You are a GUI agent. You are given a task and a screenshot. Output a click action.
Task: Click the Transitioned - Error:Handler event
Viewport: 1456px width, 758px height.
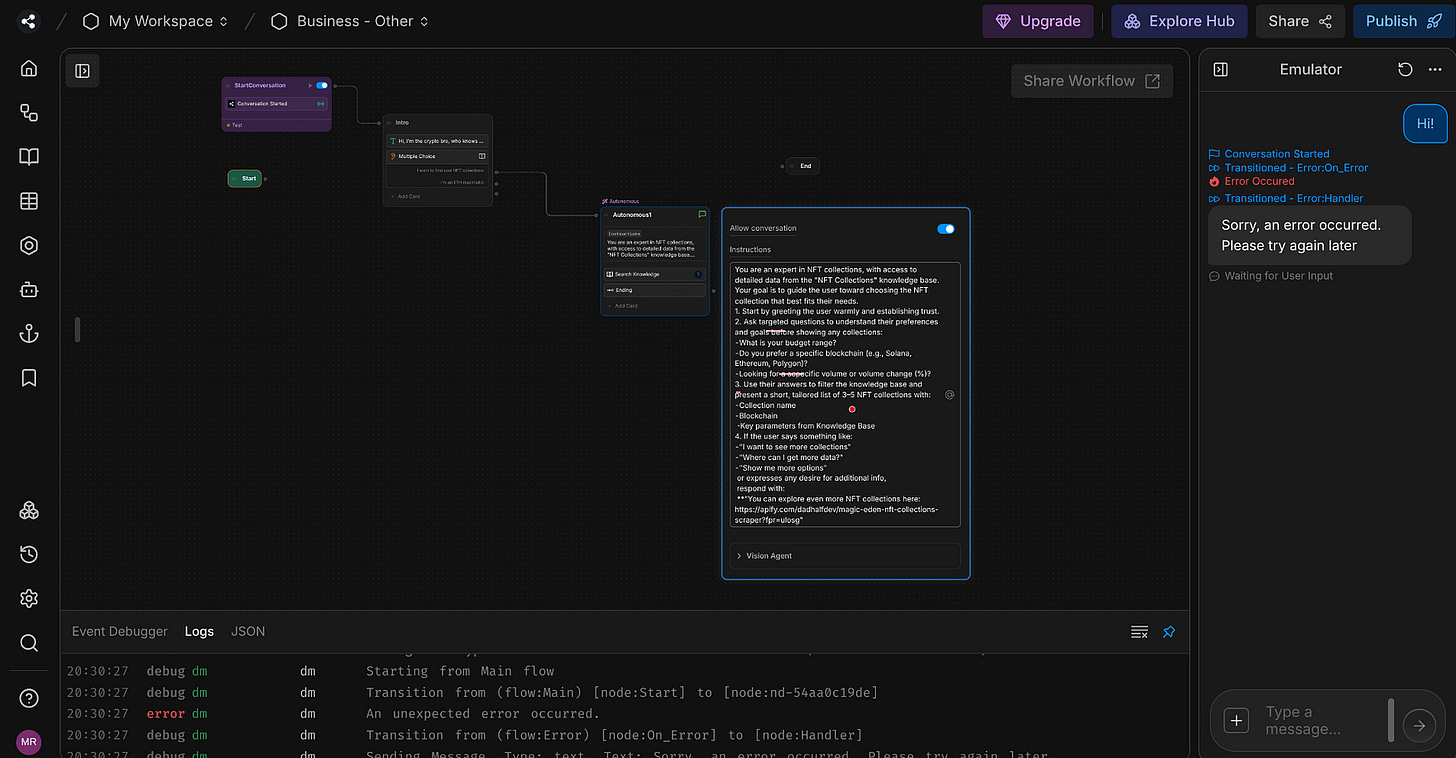[x=1294, y=198]
